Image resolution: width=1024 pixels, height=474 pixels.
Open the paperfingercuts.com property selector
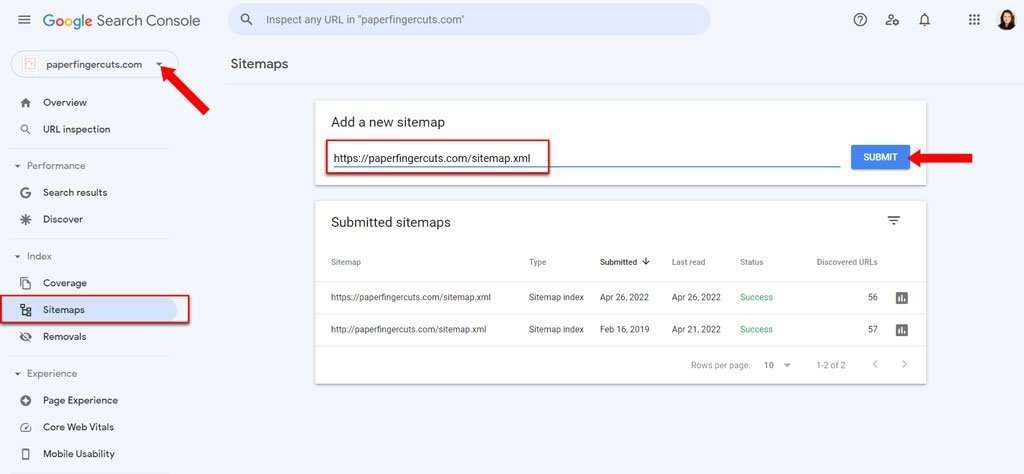tap(94, 65)
